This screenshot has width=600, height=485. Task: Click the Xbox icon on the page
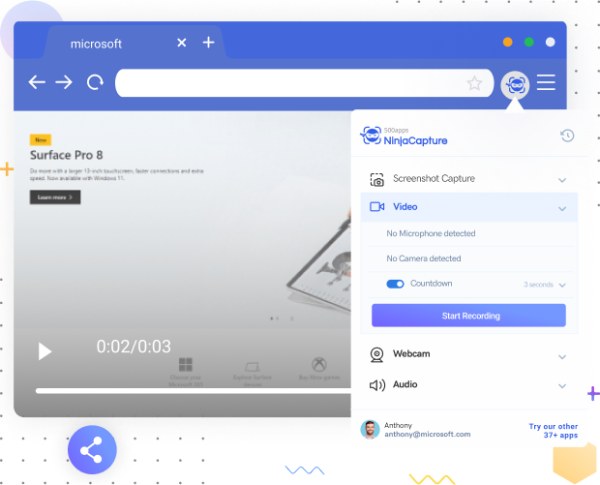[319, 364]
